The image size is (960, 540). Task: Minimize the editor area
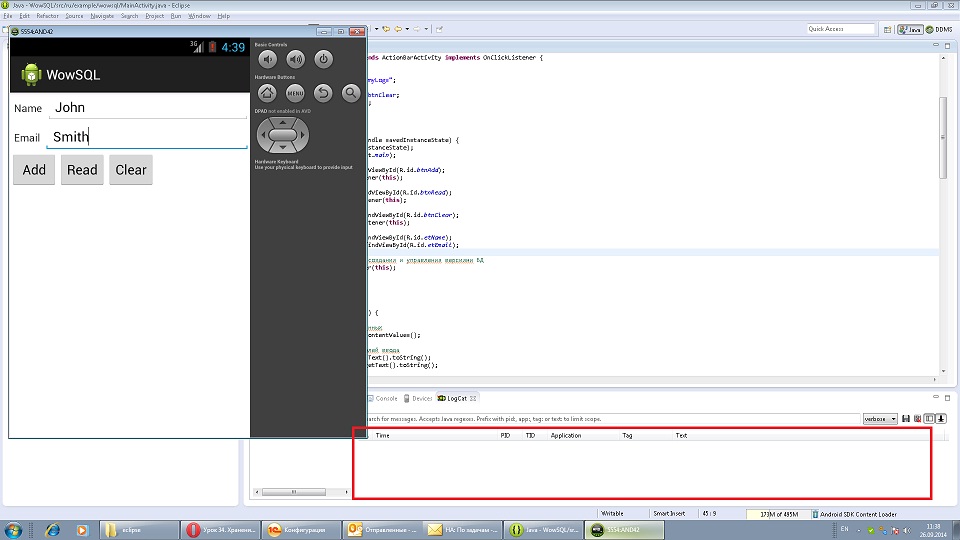936,45
